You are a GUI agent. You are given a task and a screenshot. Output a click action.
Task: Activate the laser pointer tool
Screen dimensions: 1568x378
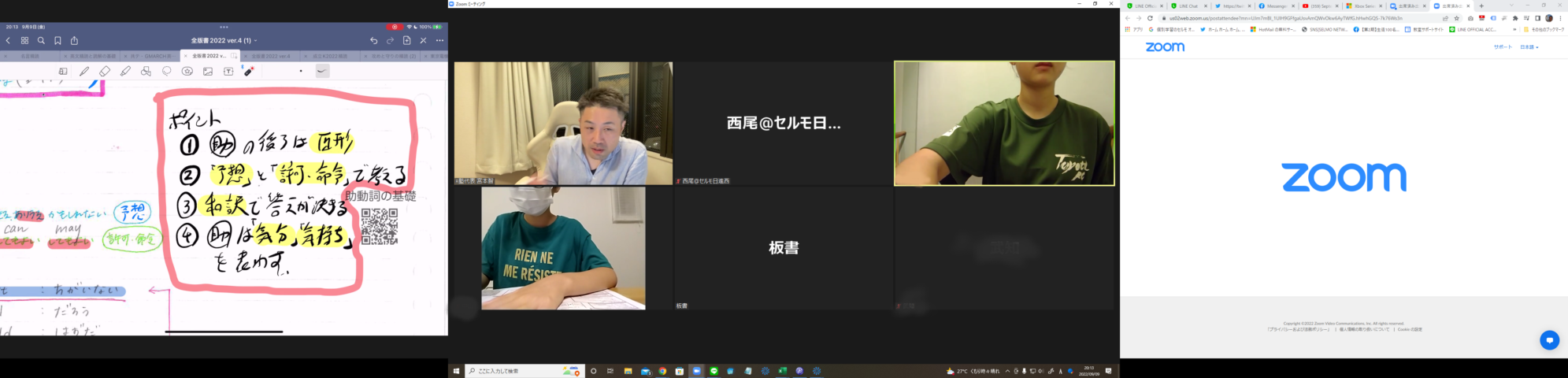(x=249, y=72)
